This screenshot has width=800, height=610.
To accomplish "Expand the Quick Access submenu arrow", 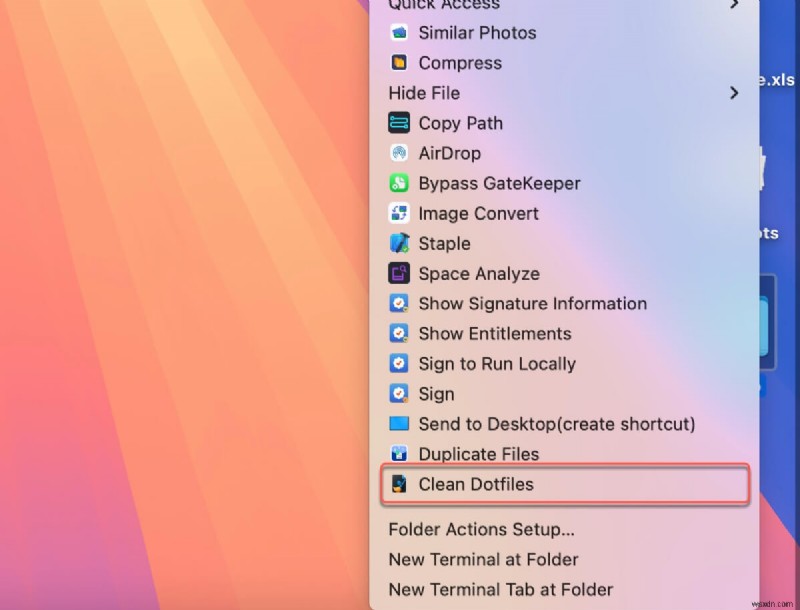I will click(x=734, y=4).
